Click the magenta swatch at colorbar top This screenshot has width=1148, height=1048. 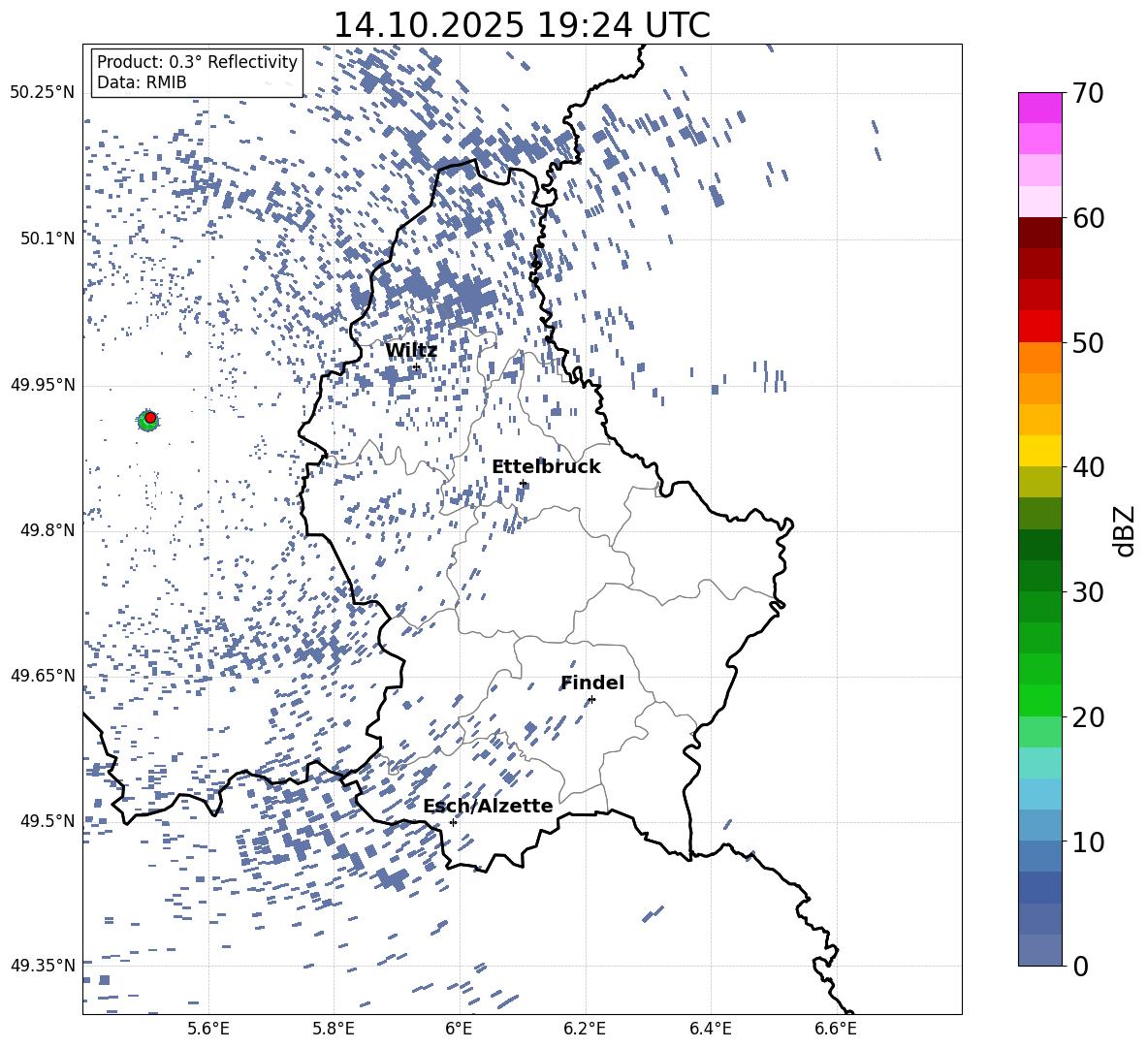1039,109
